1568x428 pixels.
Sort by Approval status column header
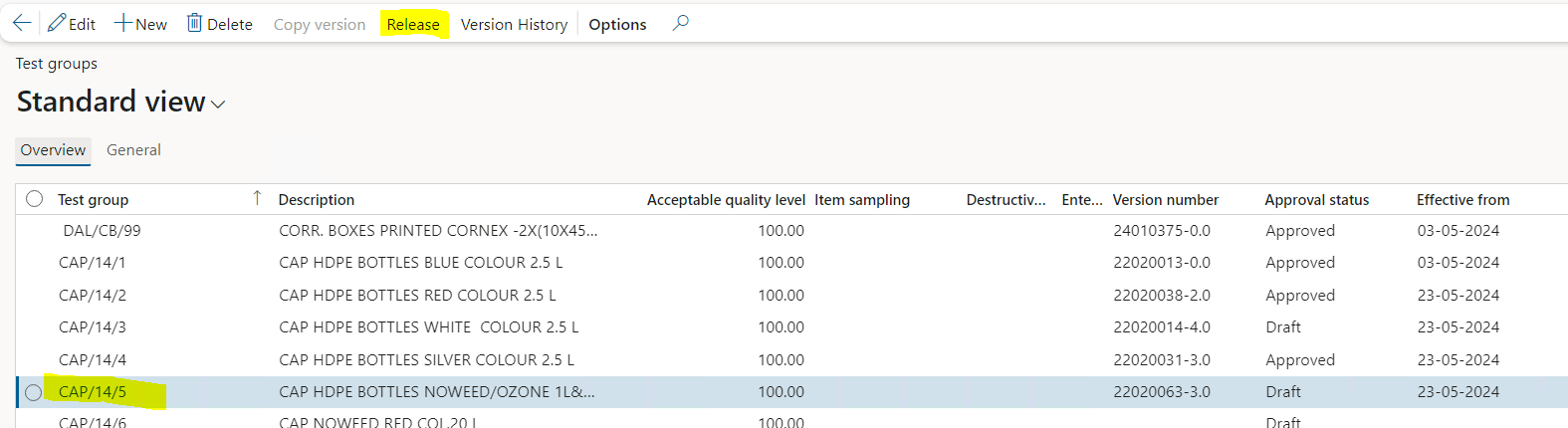1316,200
